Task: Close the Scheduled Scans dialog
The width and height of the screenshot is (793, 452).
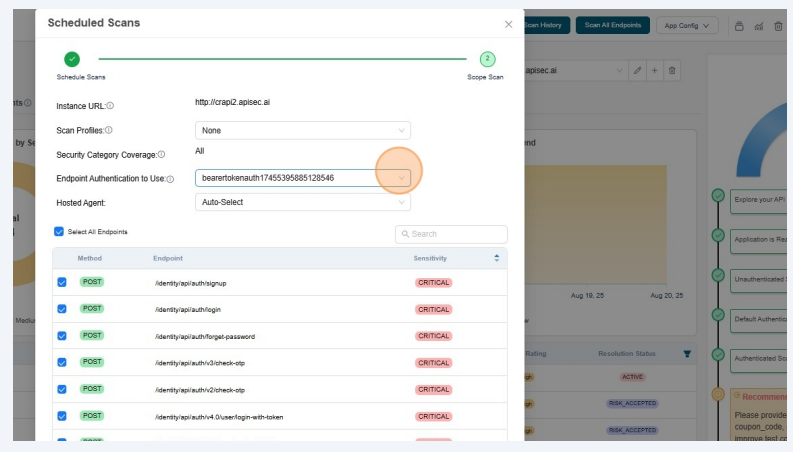Action: (508, 24)
